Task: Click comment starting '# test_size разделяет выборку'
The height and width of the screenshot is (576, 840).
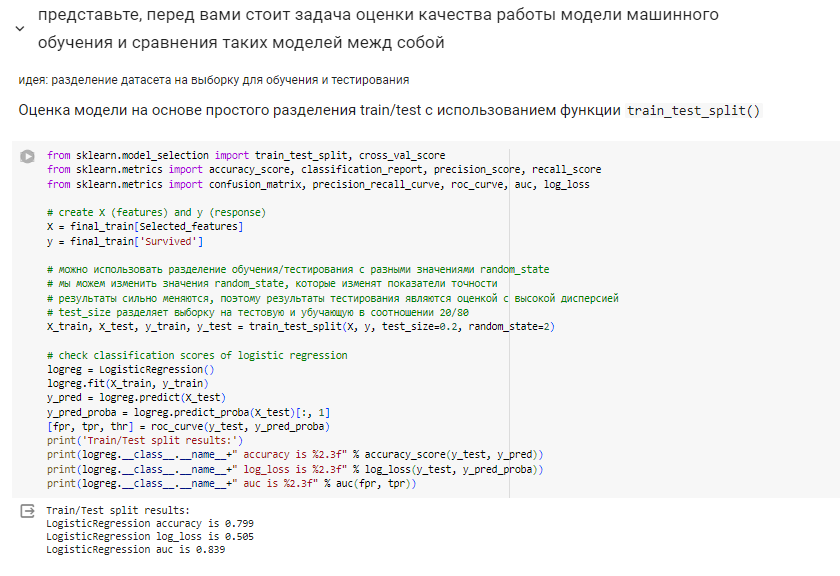Action: tap(258, 312)
